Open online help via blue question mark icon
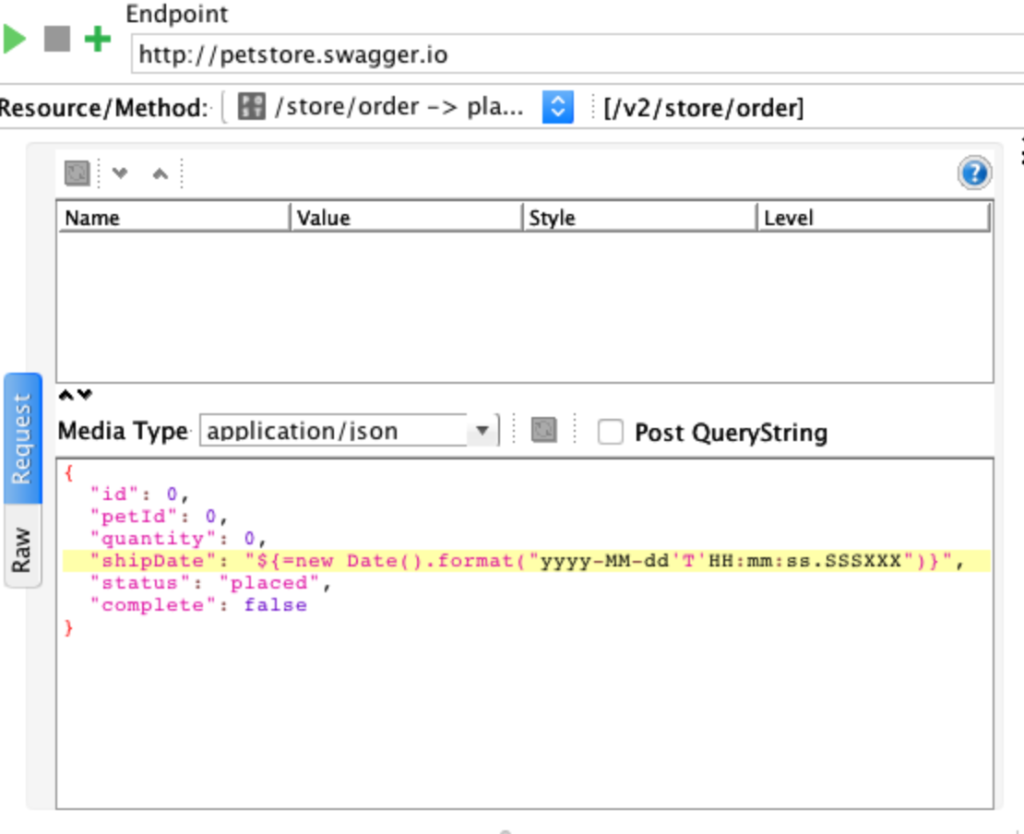The image size is (1024, 834). pyautogui.click(x=973, y=172)
